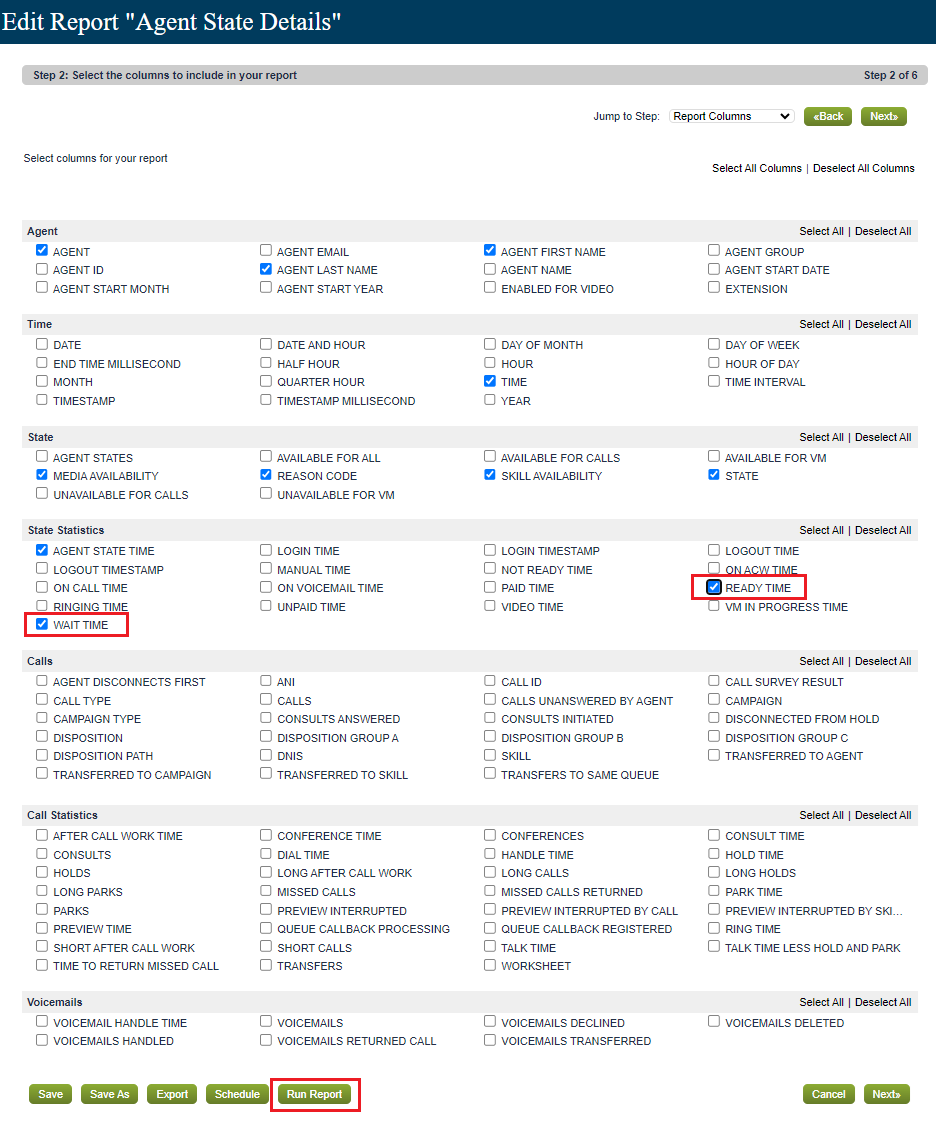Enable the SKILL column under Calls

pyautogui.click(x=489, y=755)
